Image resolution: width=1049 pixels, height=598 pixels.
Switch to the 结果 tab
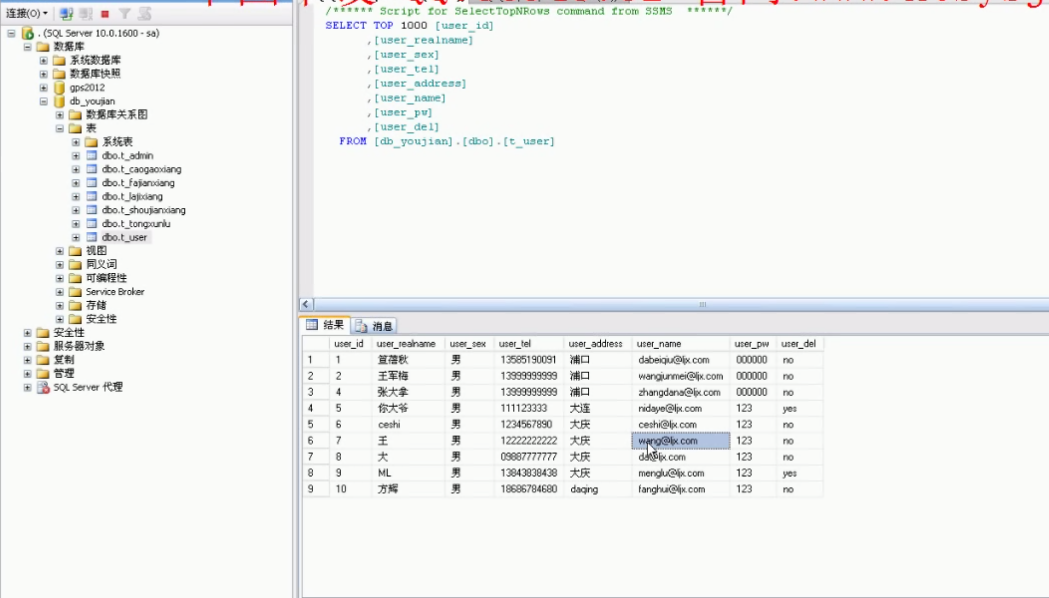click(325, 325)
